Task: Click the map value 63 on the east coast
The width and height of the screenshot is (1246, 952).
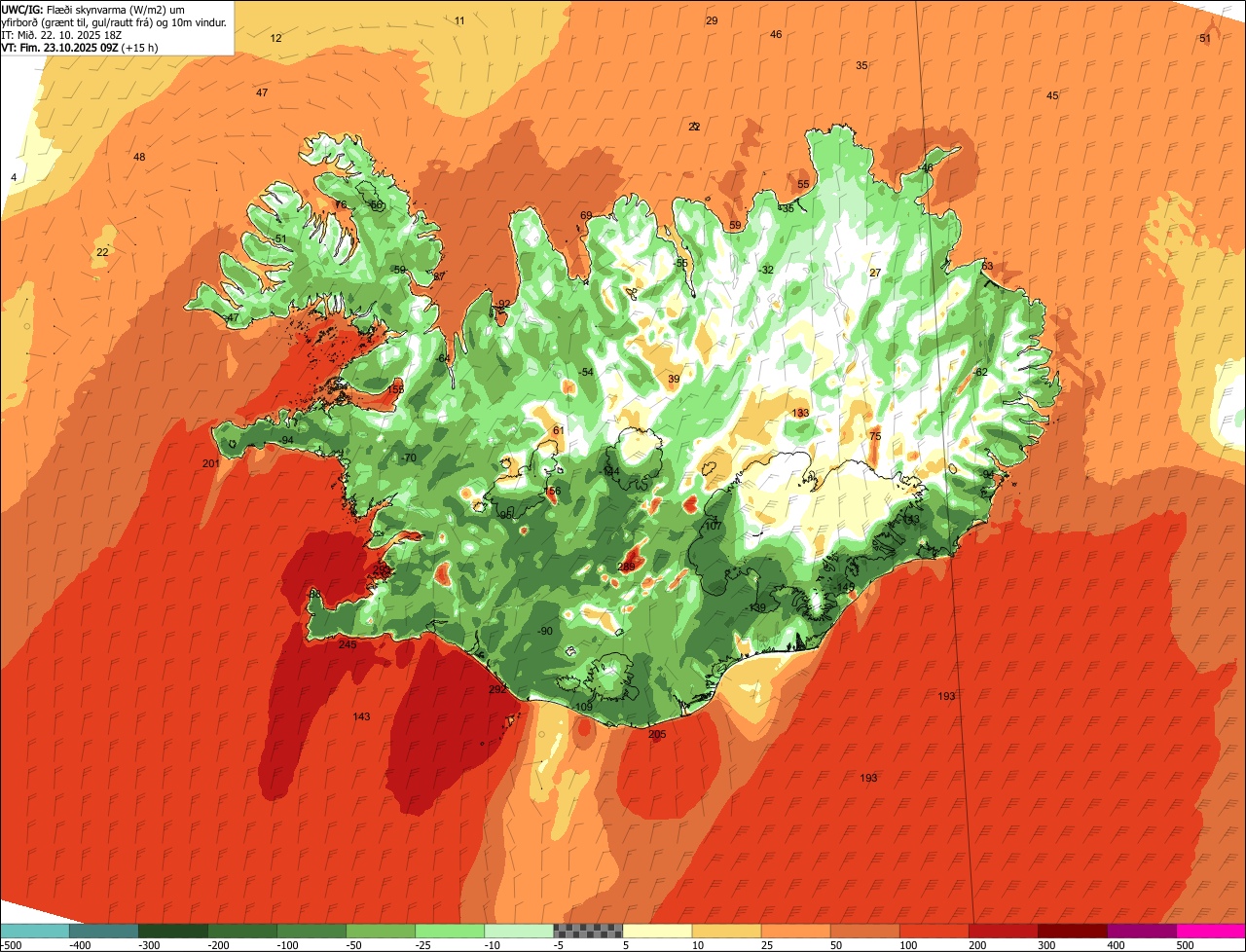Action: (x=987, y=267)
